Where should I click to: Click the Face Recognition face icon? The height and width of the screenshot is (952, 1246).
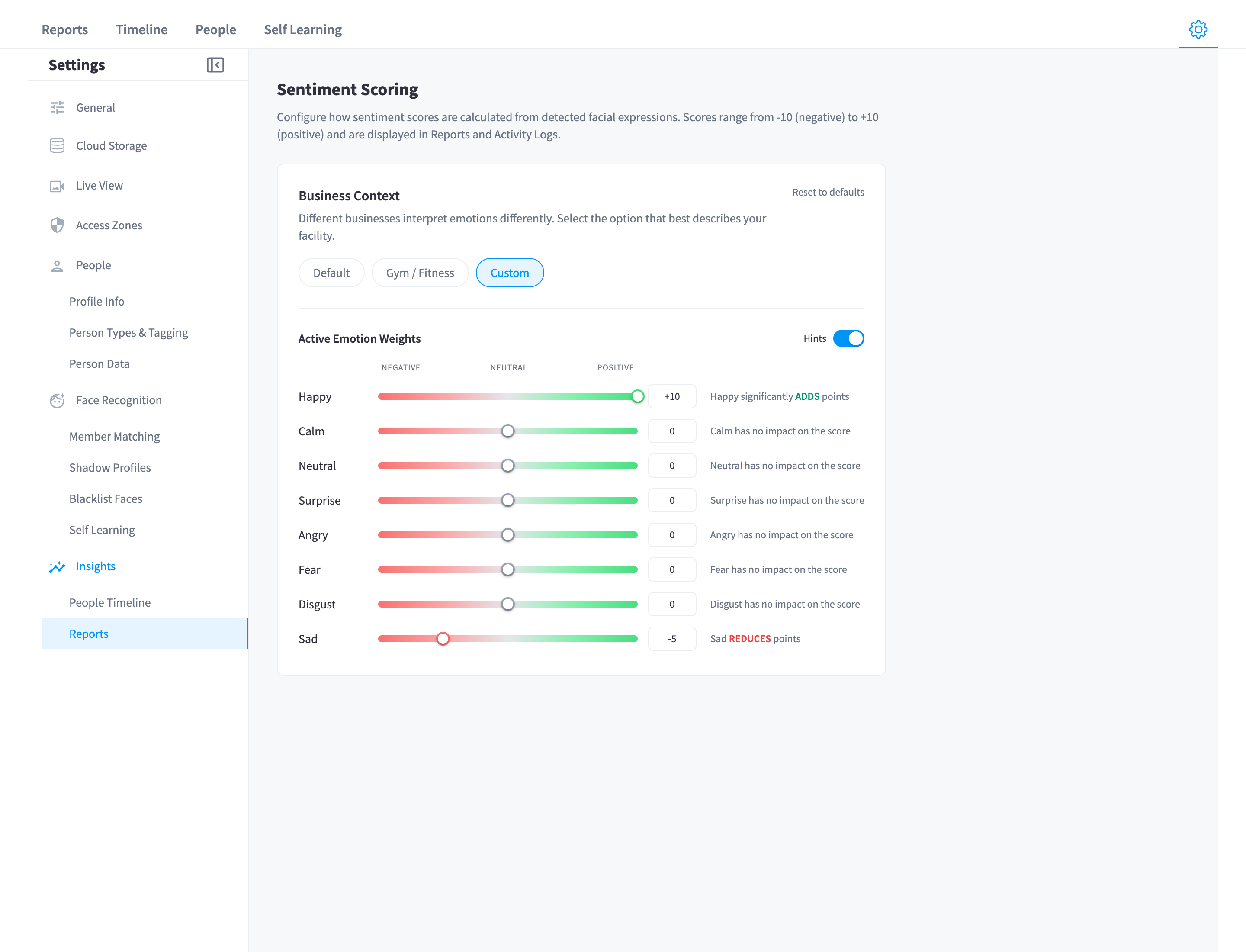57,401
